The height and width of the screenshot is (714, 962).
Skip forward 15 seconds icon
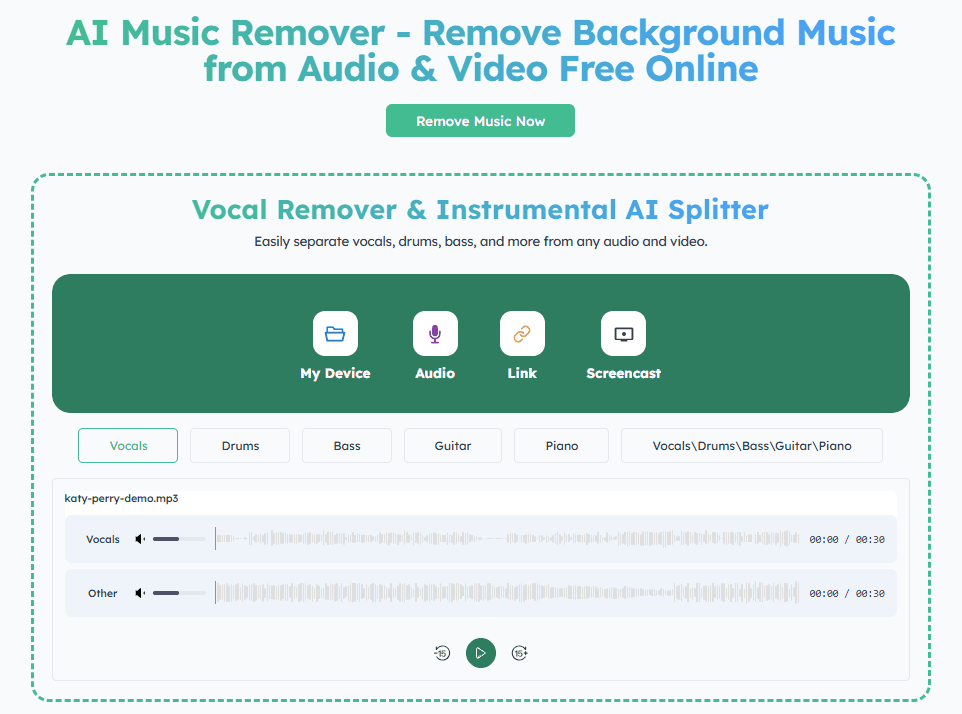(x=520, y=653)
